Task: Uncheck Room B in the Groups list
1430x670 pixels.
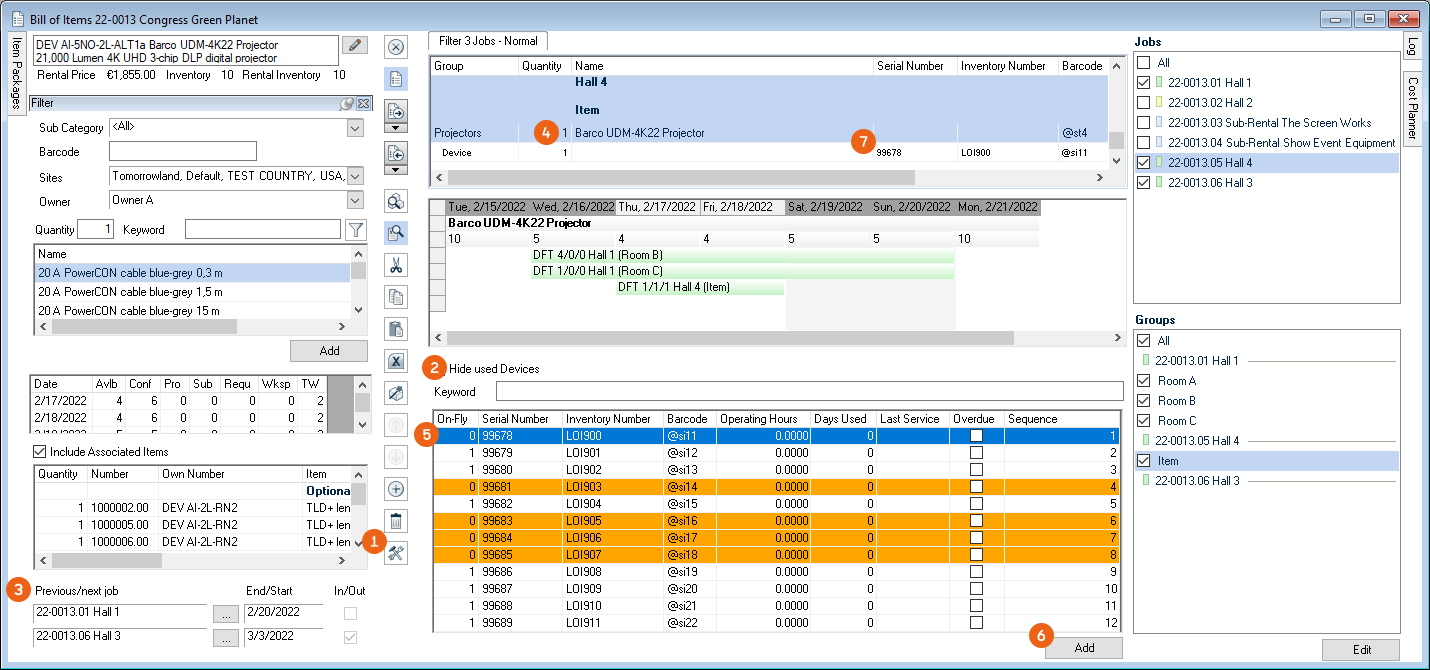Action: pos(1143,401)
